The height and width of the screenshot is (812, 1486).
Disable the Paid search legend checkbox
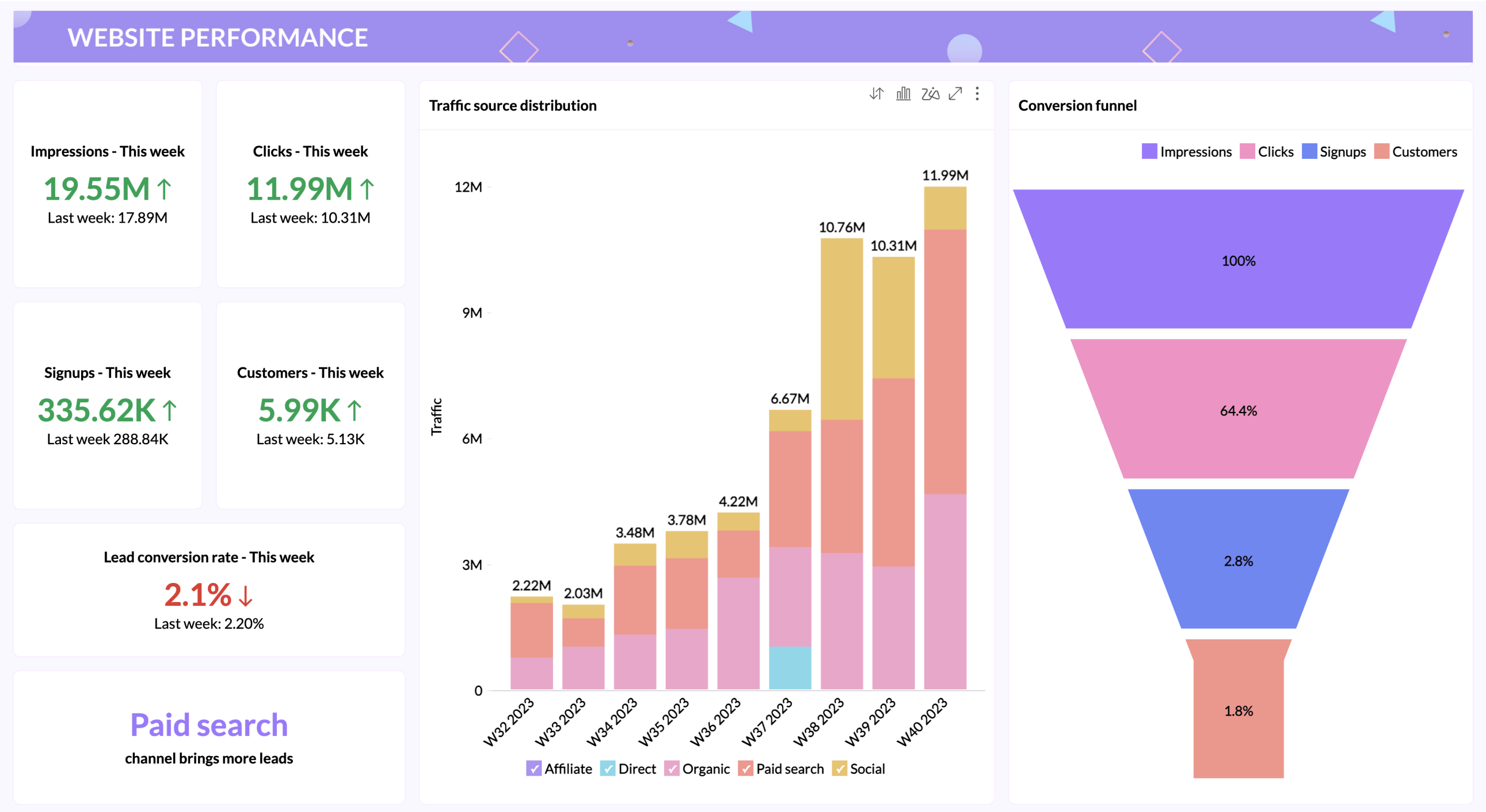745,769
